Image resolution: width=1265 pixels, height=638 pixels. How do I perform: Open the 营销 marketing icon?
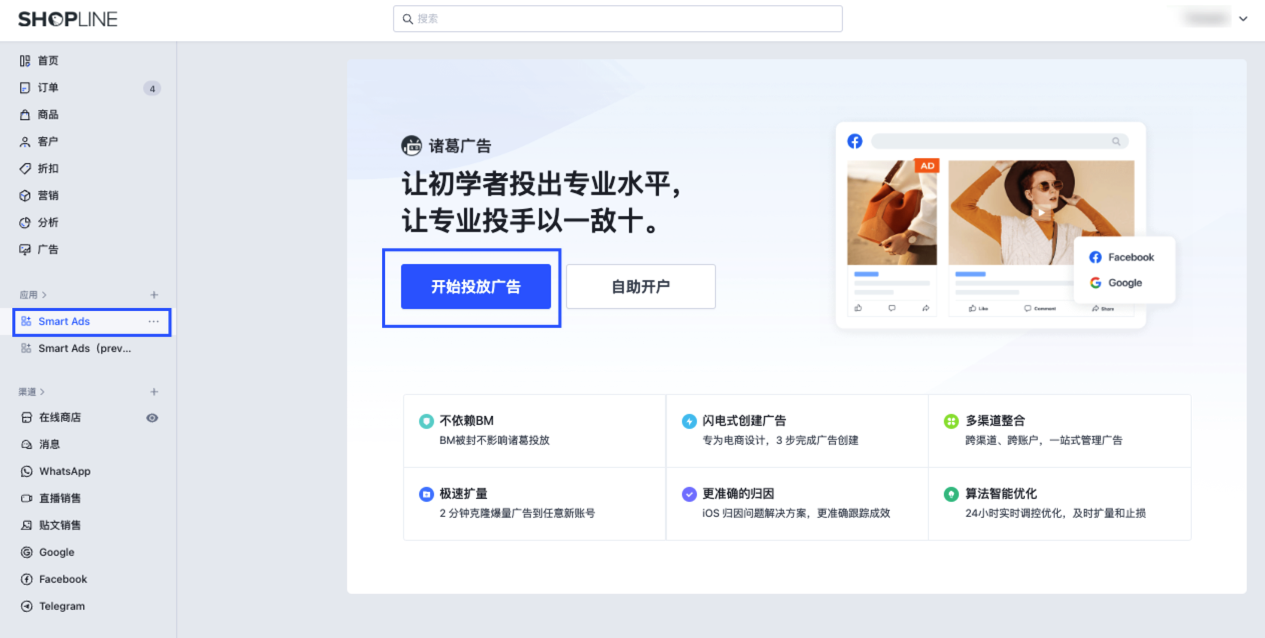25,196
